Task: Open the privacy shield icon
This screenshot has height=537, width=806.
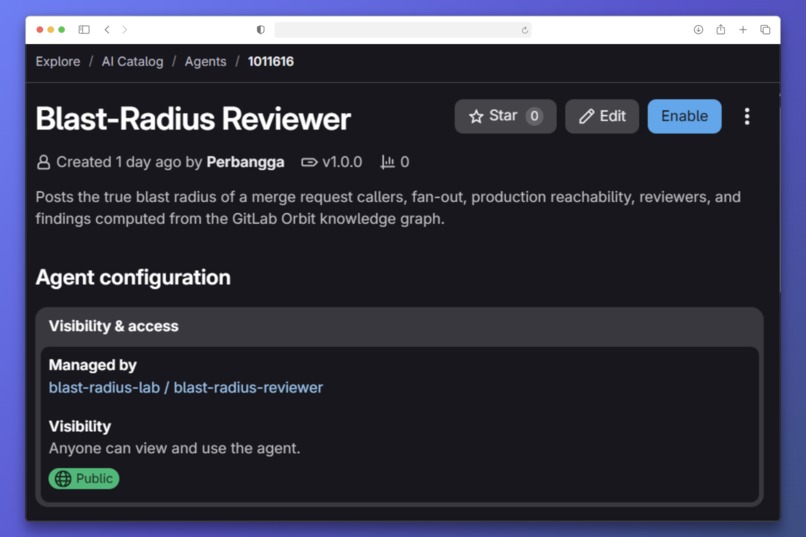Action: tap(261, 30)
